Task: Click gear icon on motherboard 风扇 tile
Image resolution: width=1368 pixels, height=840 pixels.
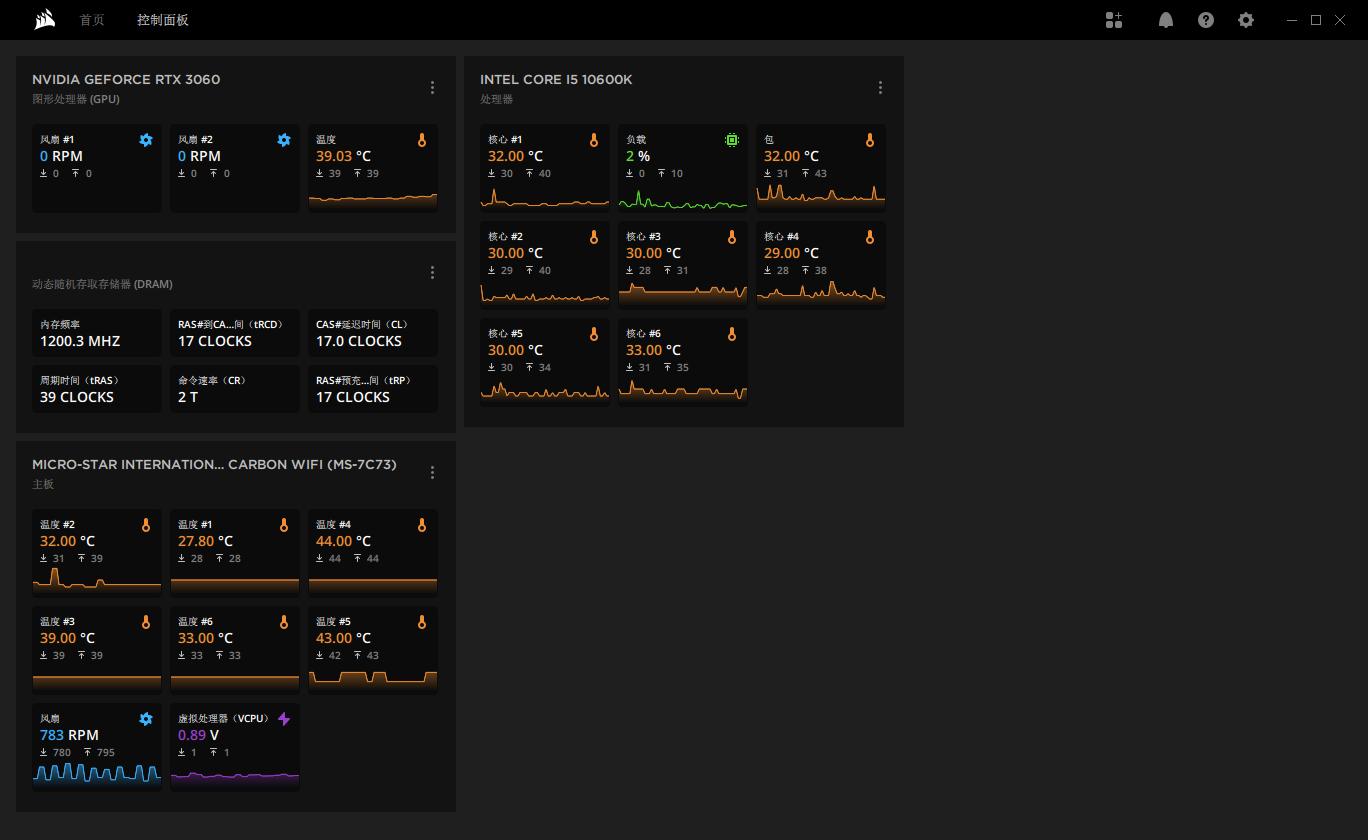Action: [146, 719]
